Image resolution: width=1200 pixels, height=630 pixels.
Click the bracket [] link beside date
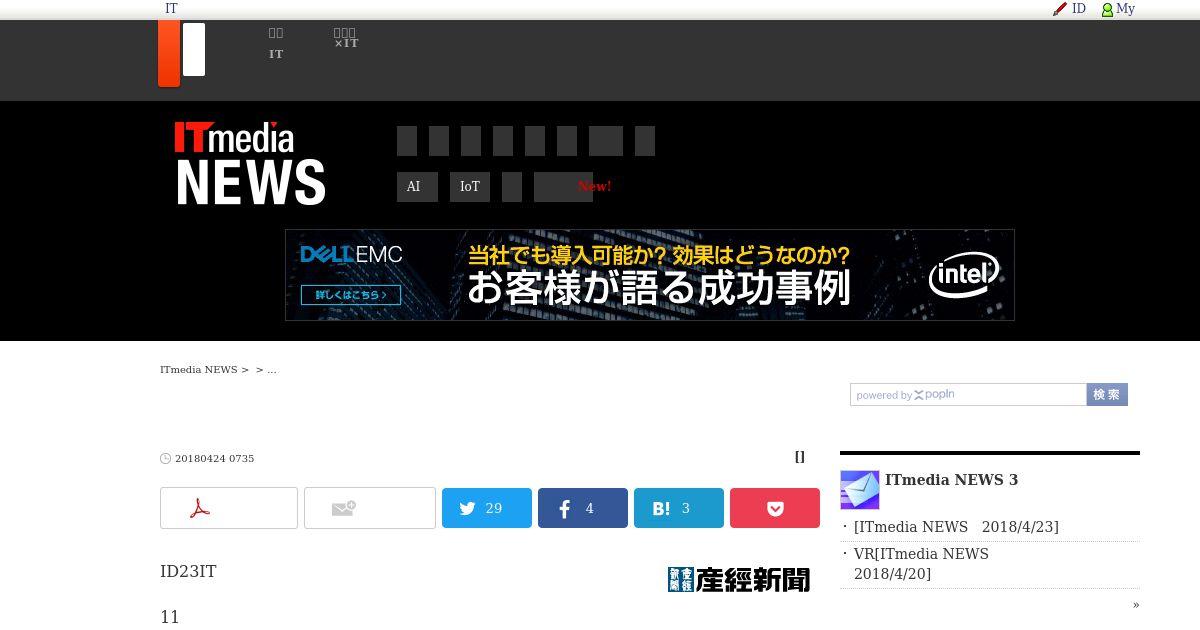[800, 457]
